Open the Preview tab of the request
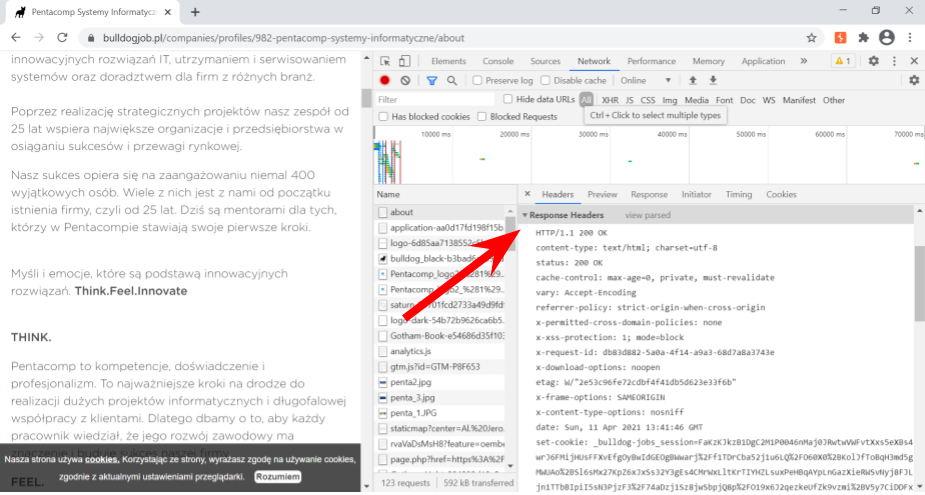 (602, 194)
